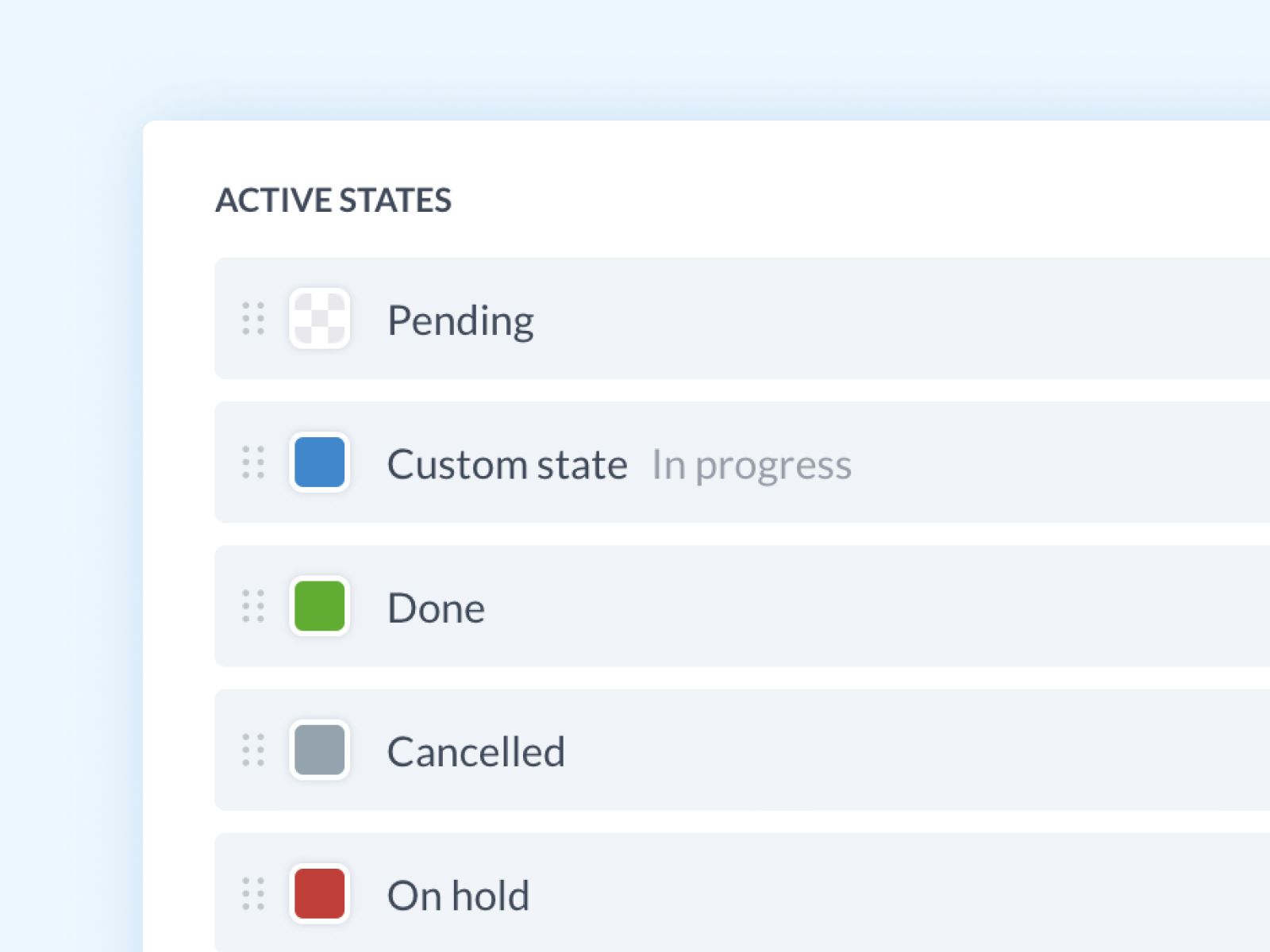Click the On hold drag handle
Viewport: 1270px width, 952px height.
pos(253,893)
